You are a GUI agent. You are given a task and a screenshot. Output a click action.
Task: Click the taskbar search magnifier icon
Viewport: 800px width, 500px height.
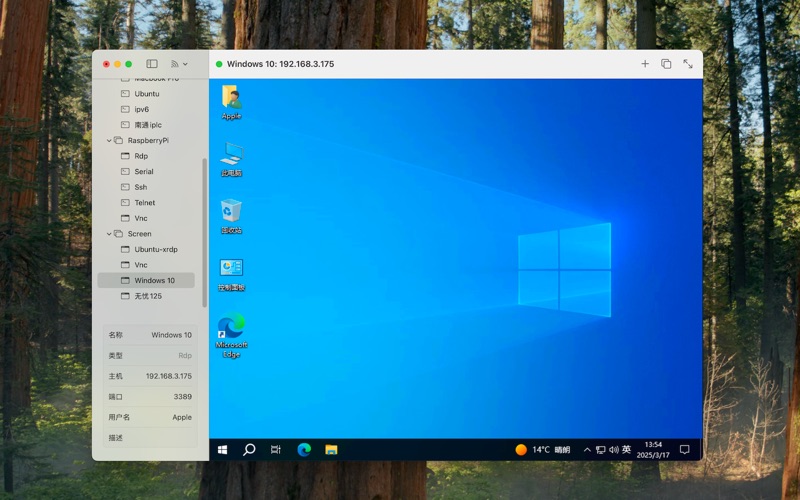tap(249, 450)
